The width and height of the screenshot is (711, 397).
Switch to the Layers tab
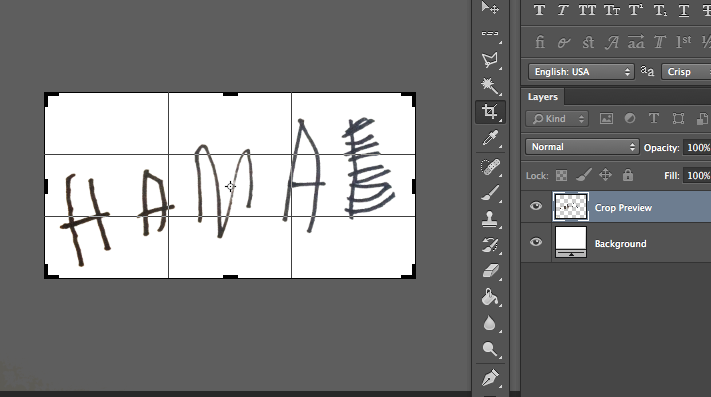[542, 97]
